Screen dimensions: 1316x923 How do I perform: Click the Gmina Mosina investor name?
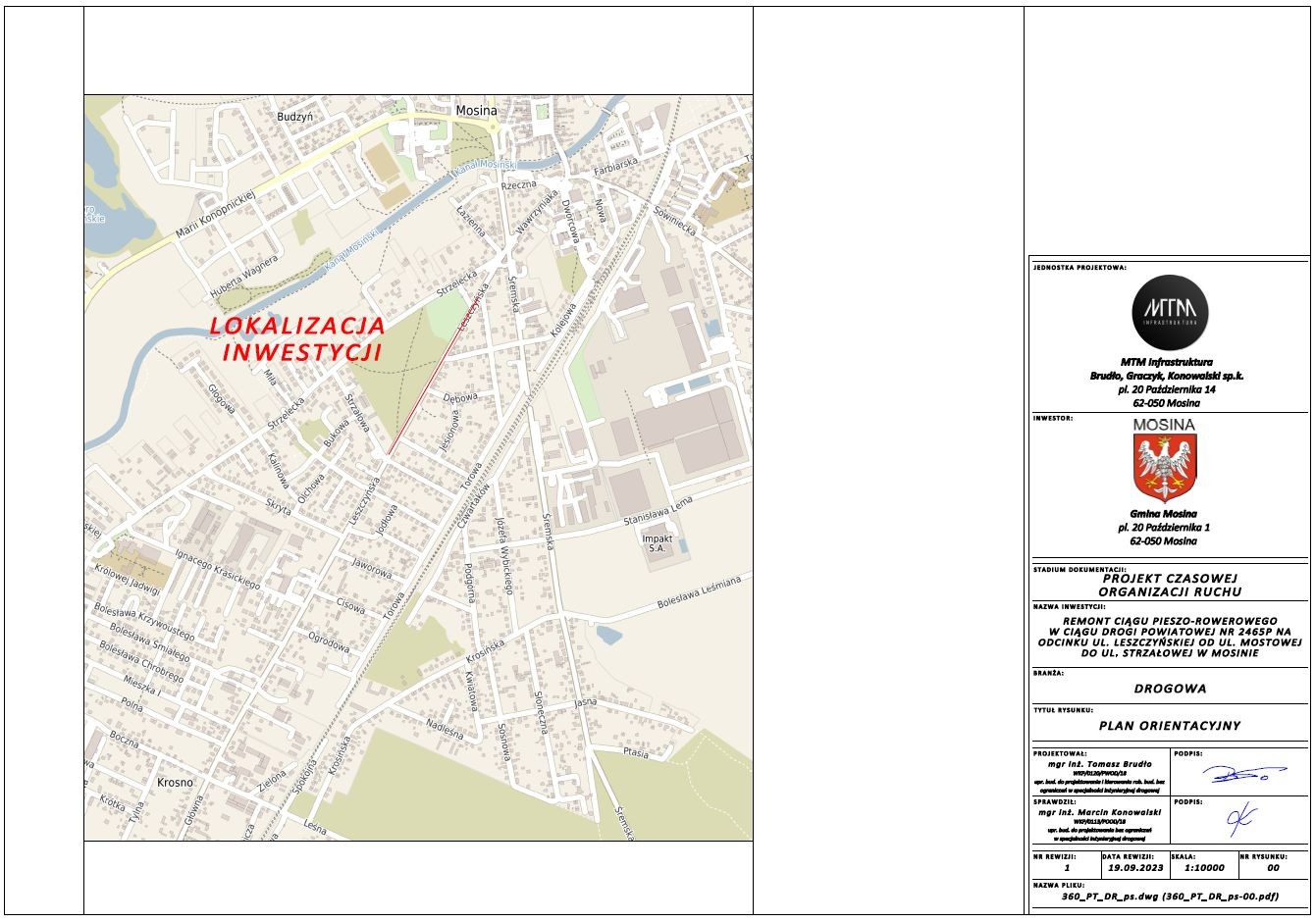(x=1163, y=513)
